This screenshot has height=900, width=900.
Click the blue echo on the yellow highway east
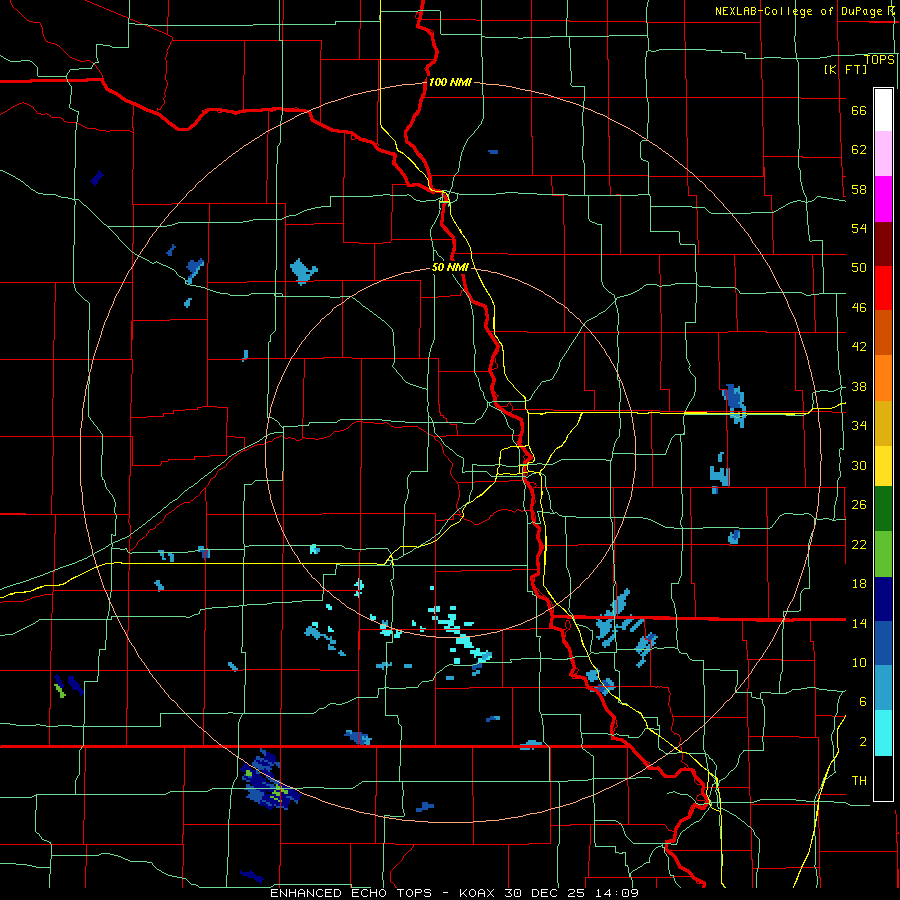click(x=734, y=405)
